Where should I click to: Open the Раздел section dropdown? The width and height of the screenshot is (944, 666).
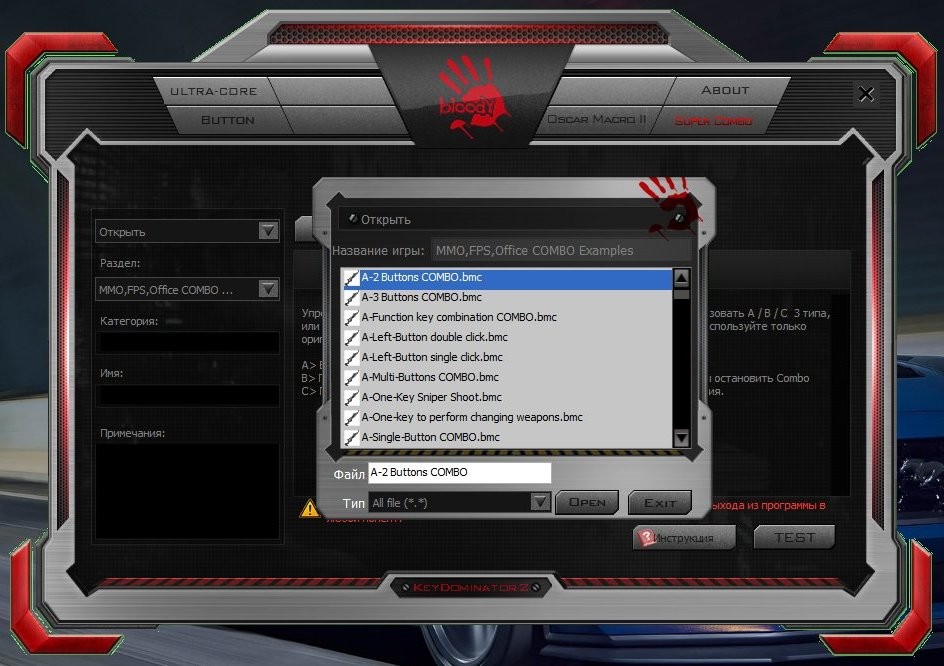click(268, 289)
